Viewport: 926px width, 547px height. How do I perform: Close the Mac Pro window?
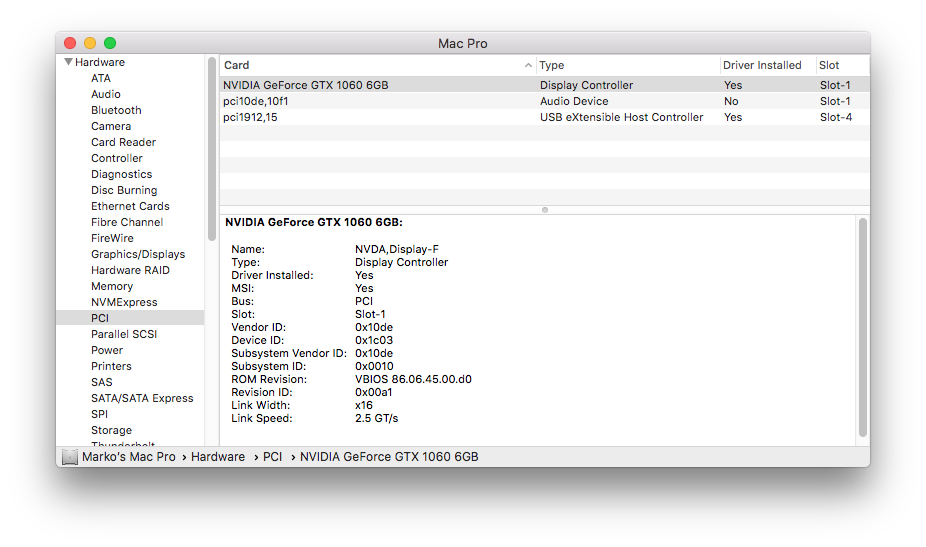70,43
